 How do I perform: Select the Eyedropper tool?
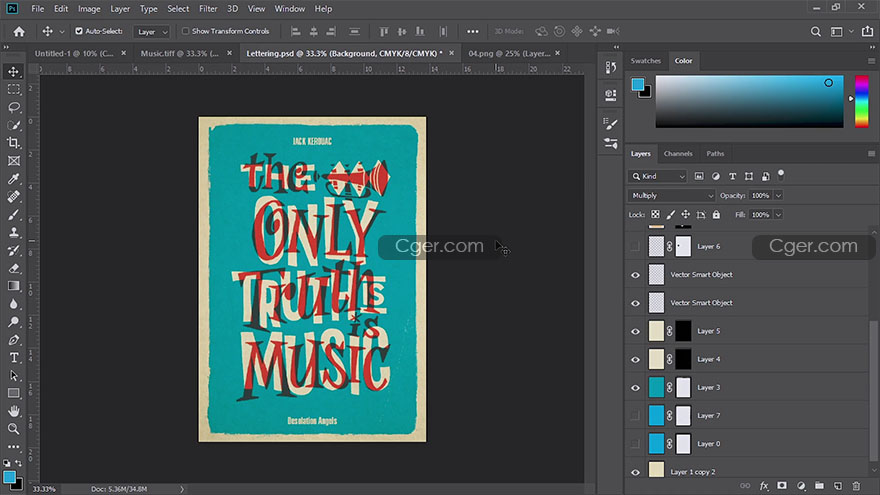point(13,179)
